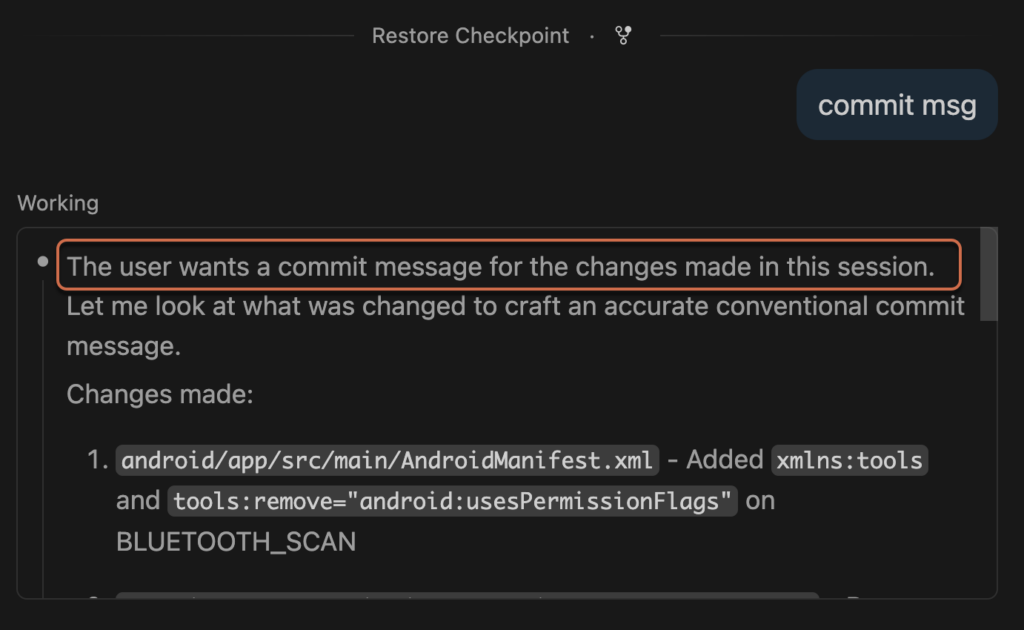1024x630 pixels.
Task: Click the xmlns:tools code chip
Action: click(850, 460)
